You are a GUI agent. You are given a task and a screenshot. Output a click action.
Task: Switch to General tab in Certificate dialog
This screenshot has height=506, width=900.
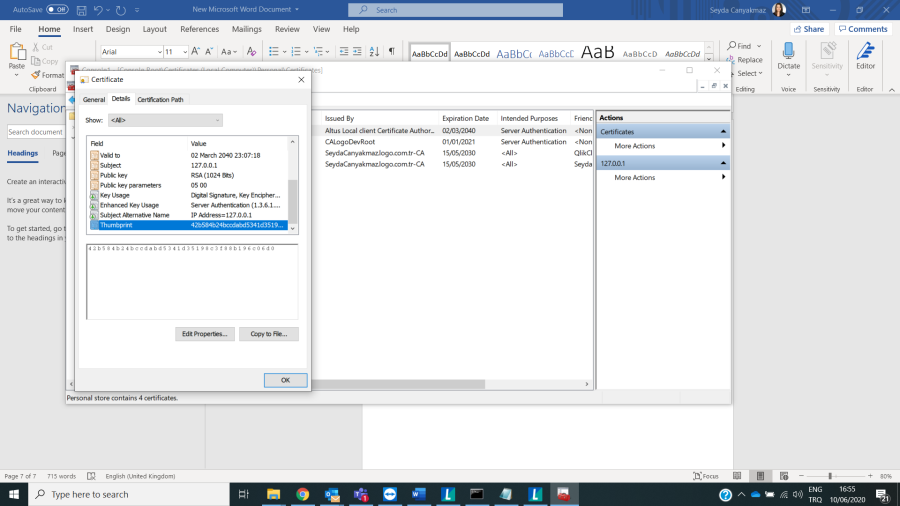coord(94,100)
